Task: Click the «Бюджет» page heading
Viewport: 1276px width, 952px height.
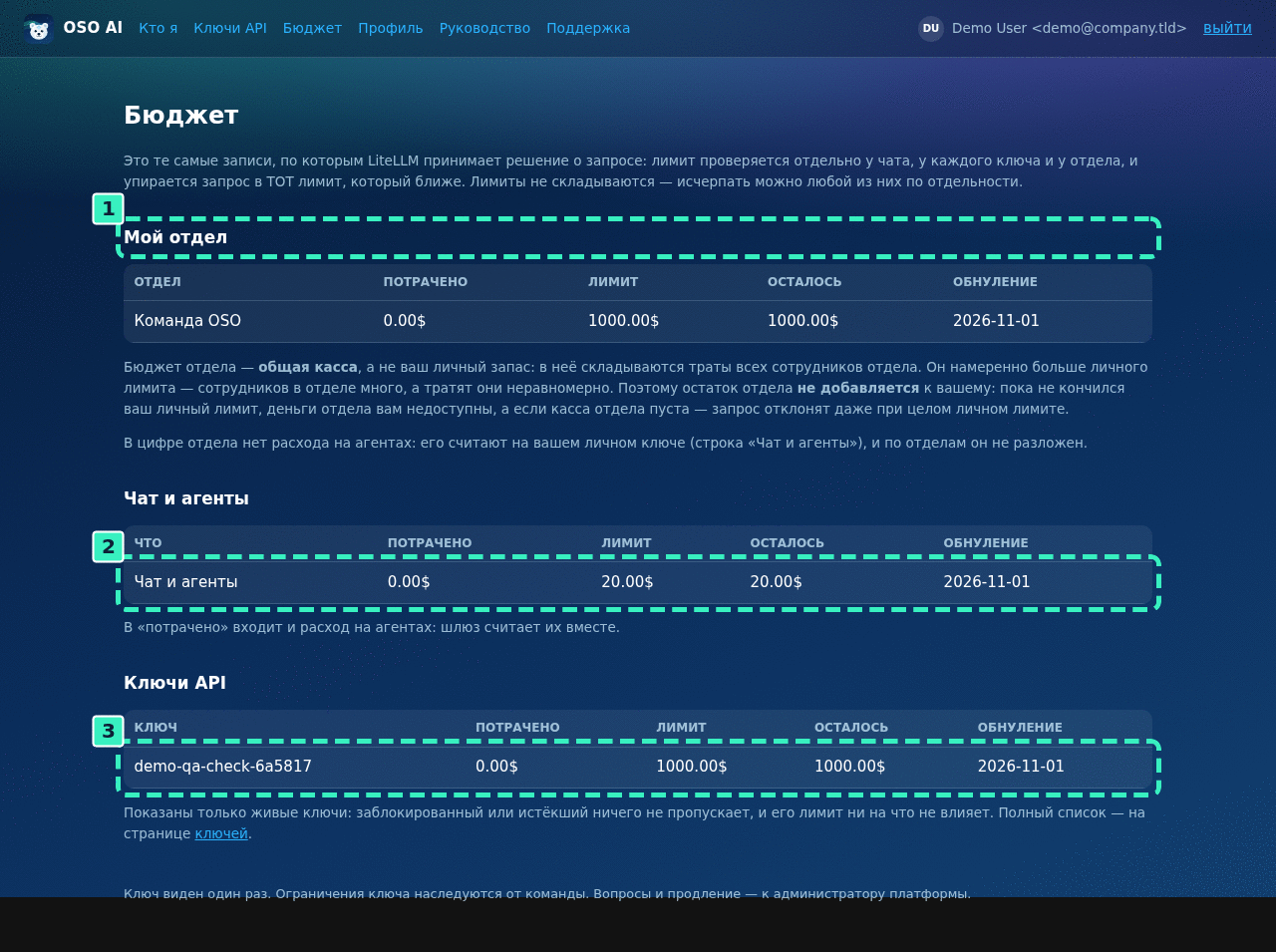Action: (181, 116)
